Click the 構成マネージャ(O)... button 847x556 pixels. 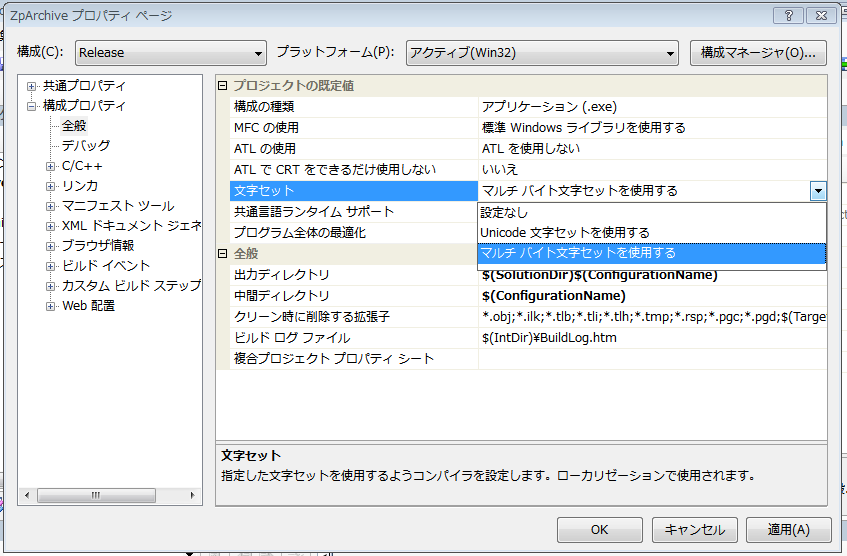[x=758, y=53]
